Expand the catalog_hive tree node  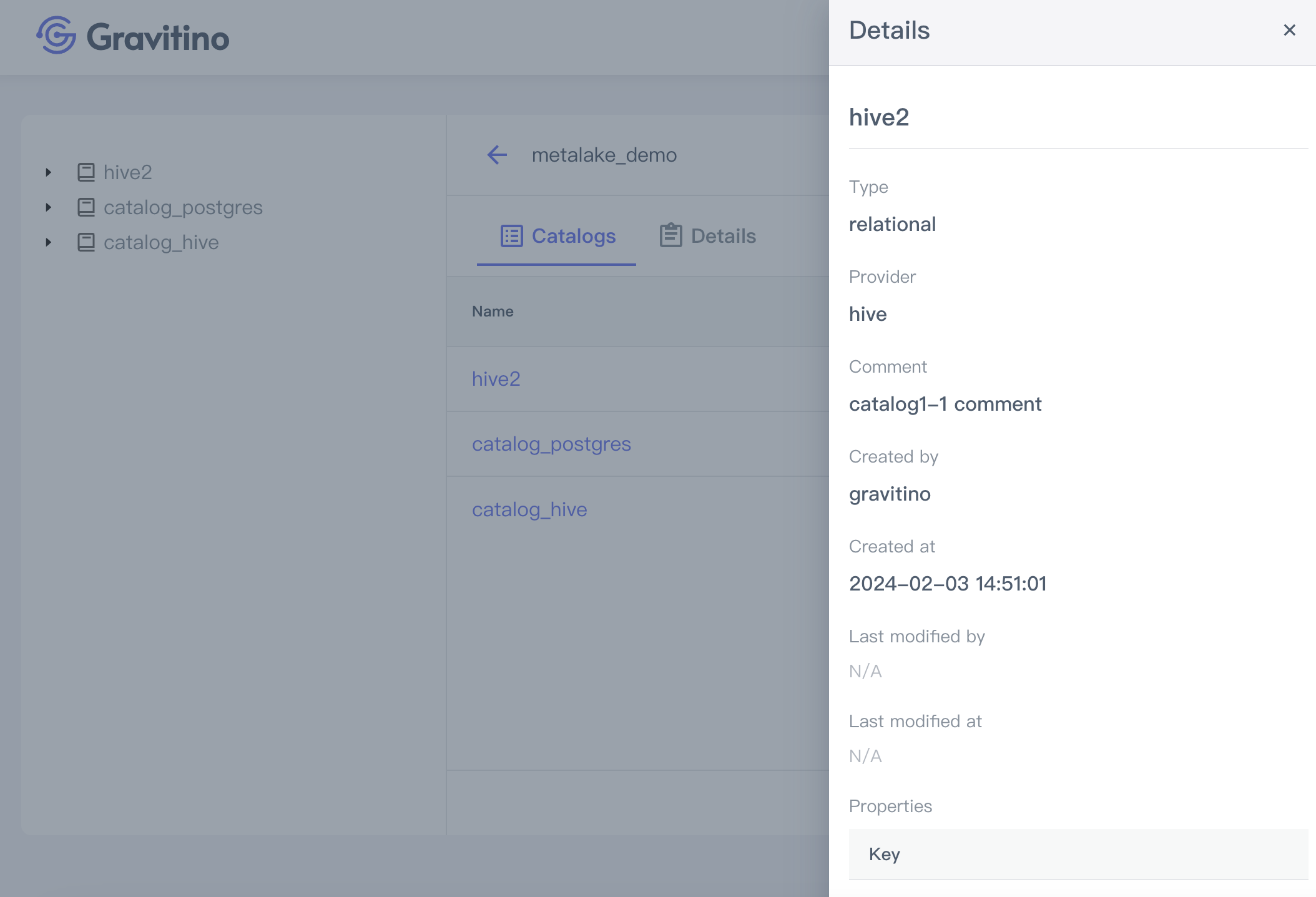click(49, 242)
